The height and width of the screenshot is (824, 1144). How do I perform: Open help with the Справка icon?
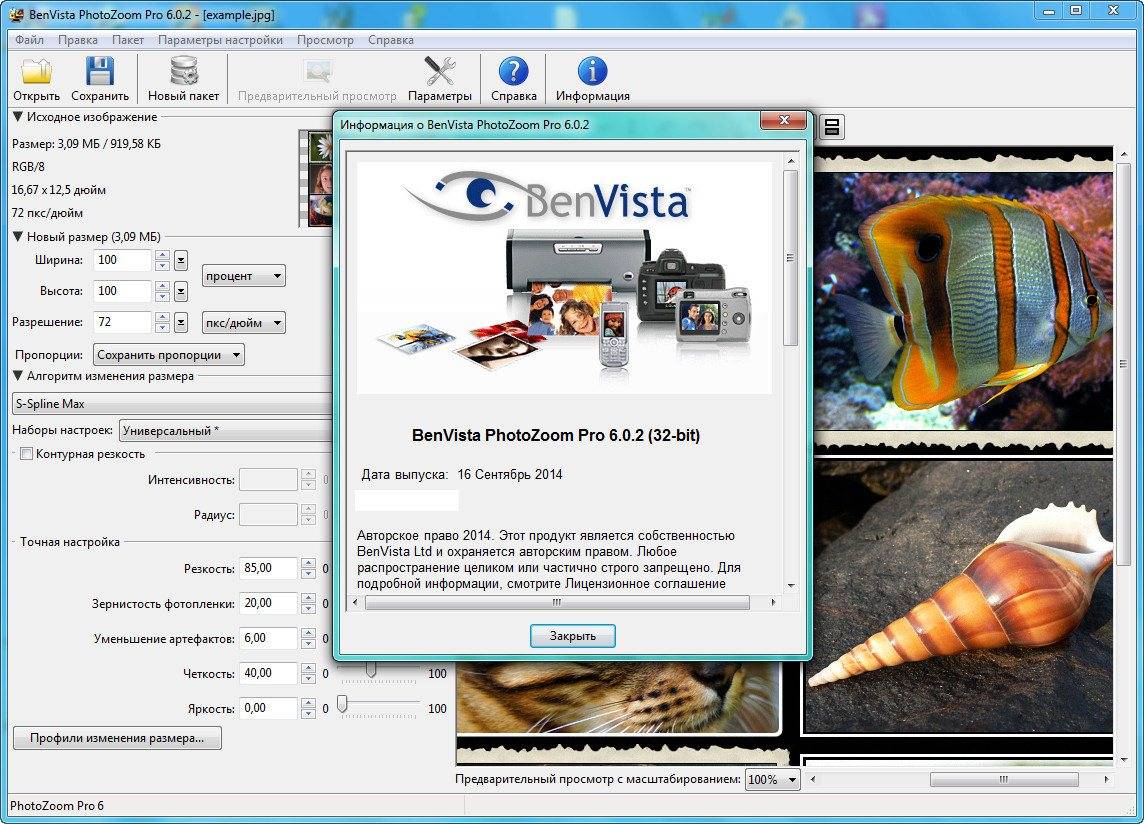click(514, 80)
